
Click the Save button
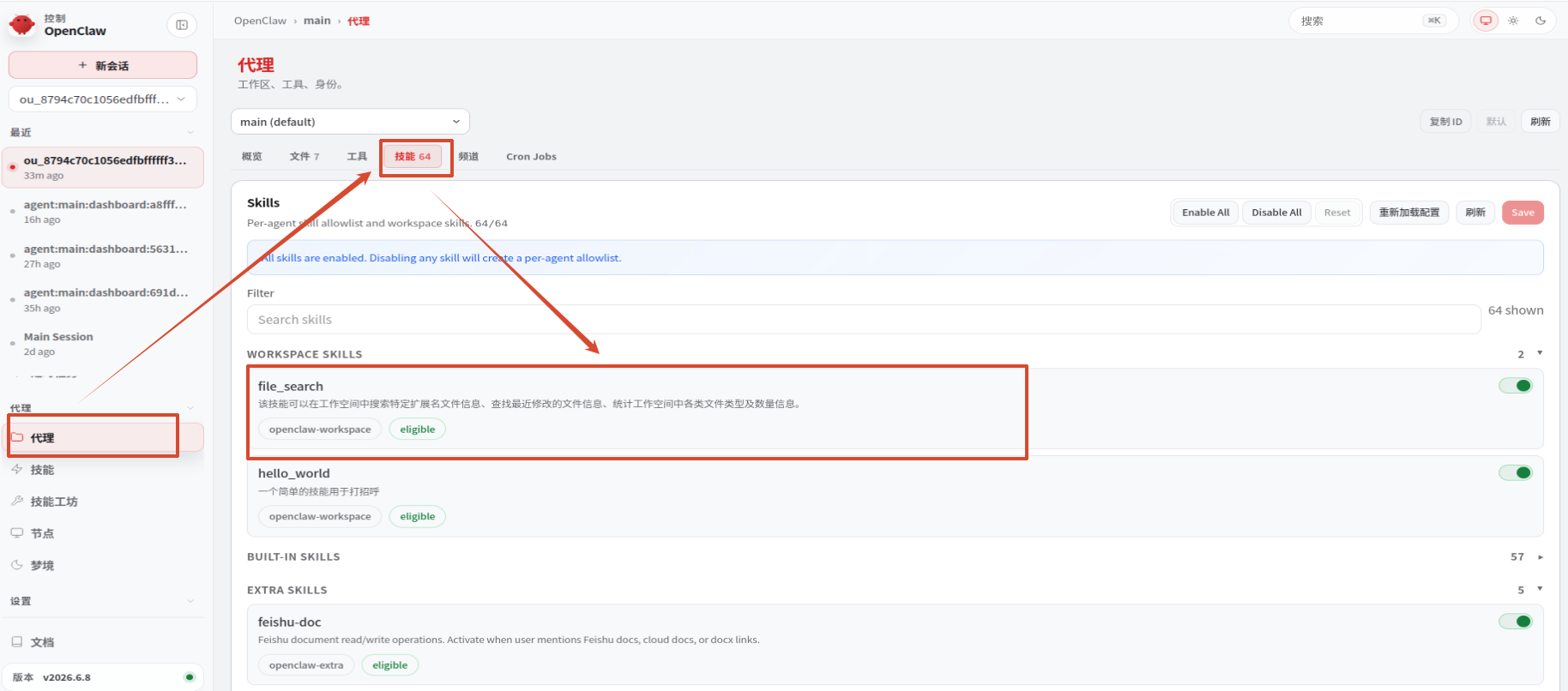click(x=1523, y=213)
